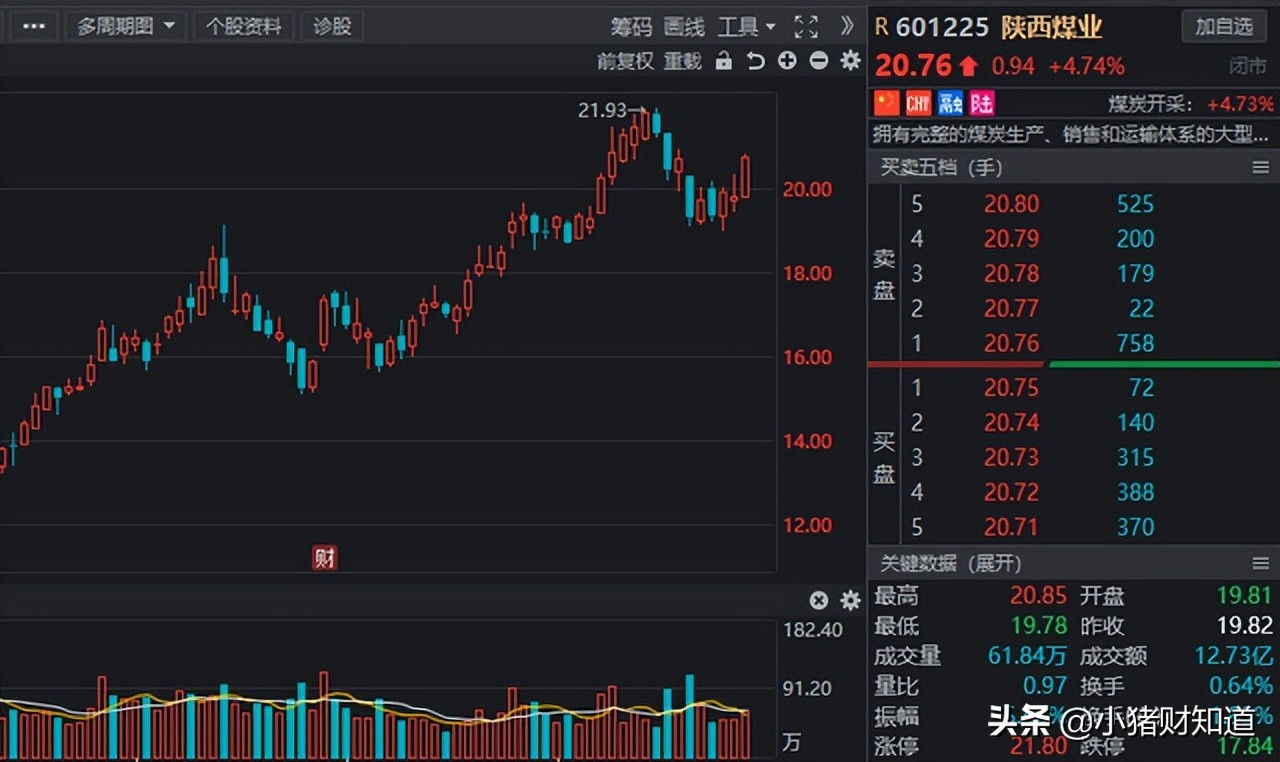Open the 多周期图 dropdown

[126, 27]
